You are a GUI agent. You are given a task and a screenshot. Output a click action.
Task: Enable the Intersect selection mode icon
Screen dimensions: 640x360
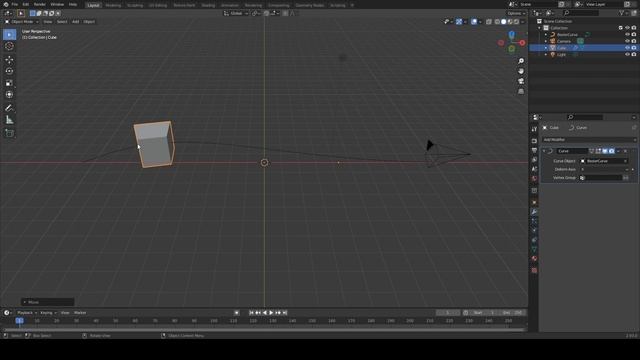click(x=58, y=13)
